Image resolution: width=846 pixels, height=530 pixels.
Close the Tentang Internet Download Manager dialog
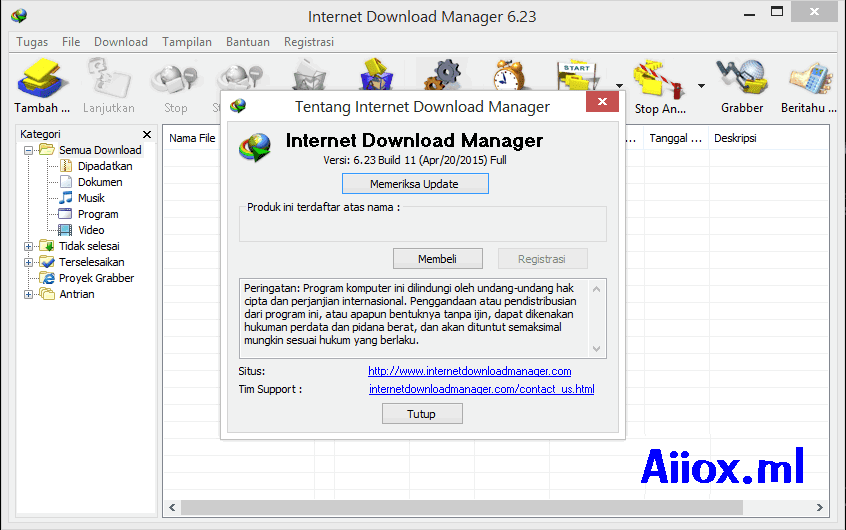tap(602, 101)
